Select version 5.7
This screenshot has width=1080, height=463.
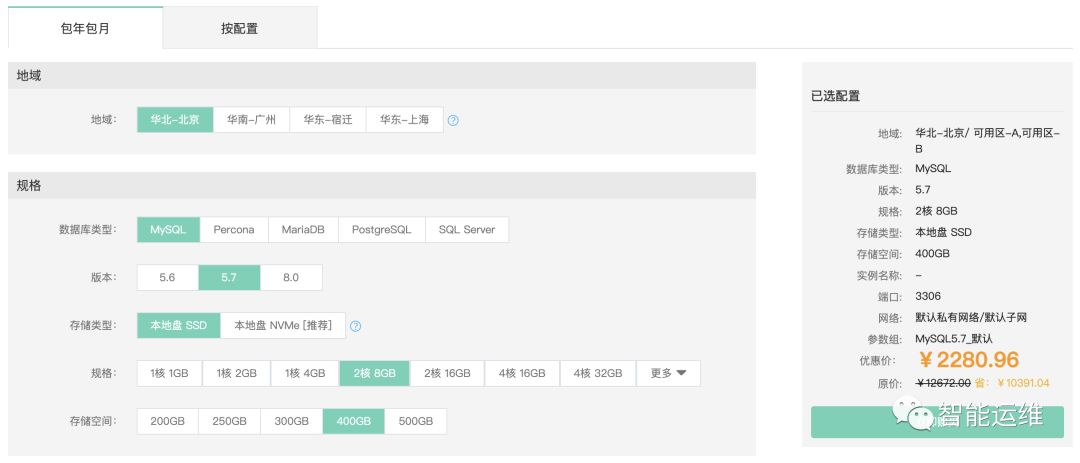[229, 278]
